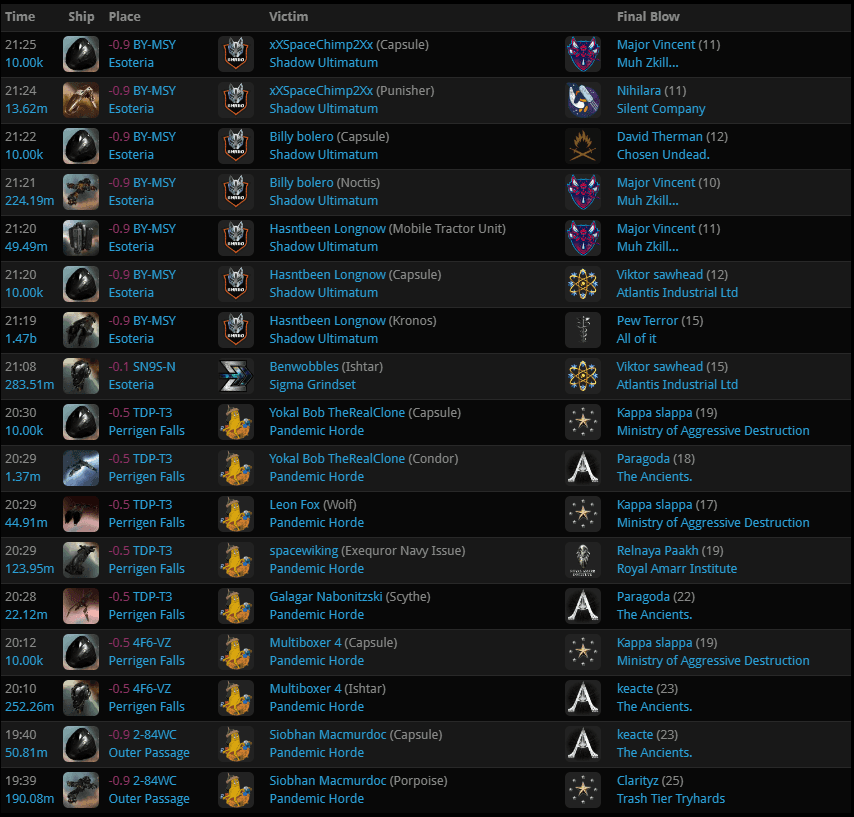Click the 2-84WC system link at 19:39
Viewport: 854px width, 817px height.
[x=155, y=781]
